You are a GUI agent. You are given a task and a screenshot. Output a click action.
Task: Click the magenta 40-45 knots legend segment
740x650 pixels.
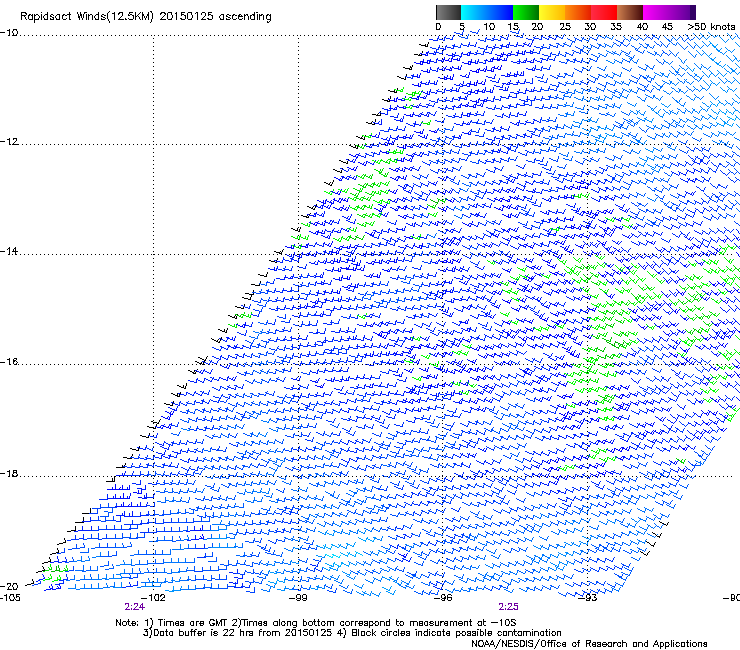pyautogui.click(x=656, y=12)
